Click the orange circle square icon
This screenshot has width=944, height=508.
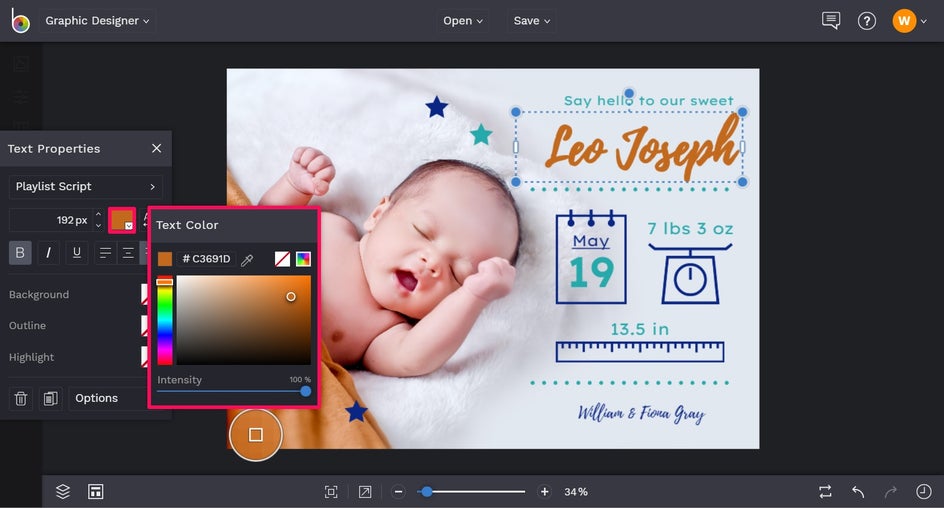255,435
